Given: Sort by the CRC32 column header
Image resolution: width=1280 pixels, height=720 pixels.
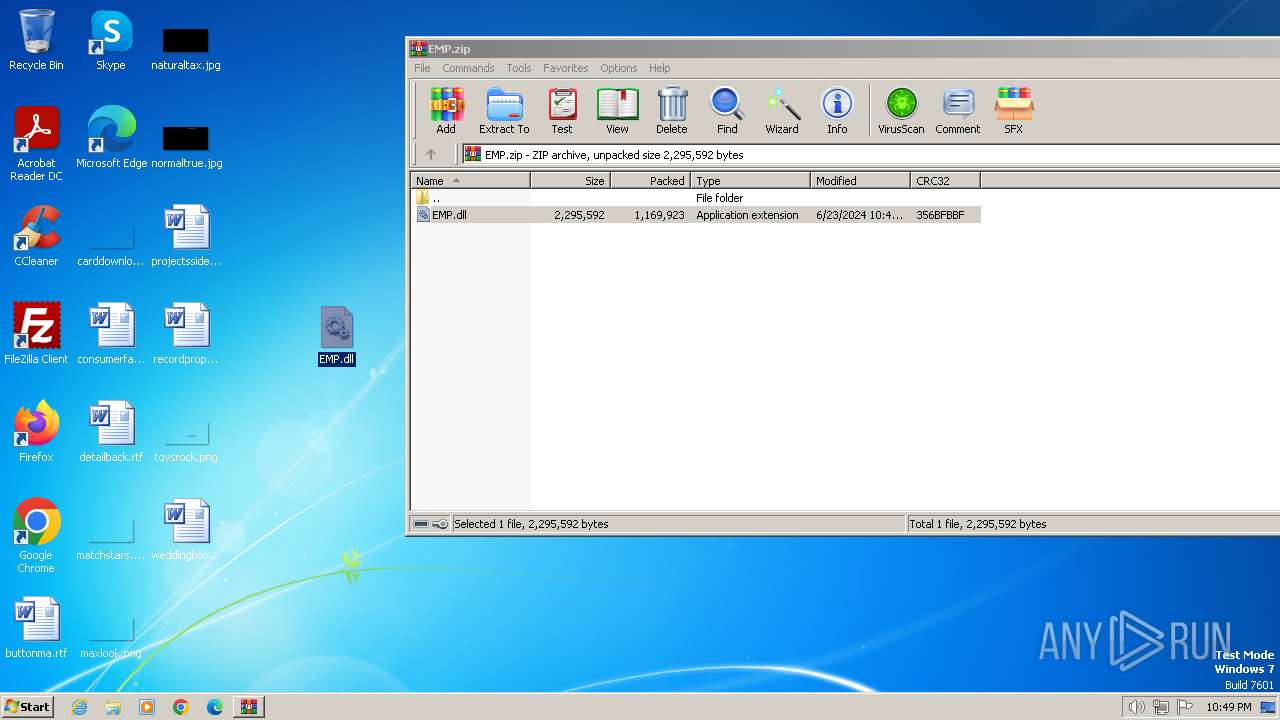Looking at the screenshot, I should 945,181.
